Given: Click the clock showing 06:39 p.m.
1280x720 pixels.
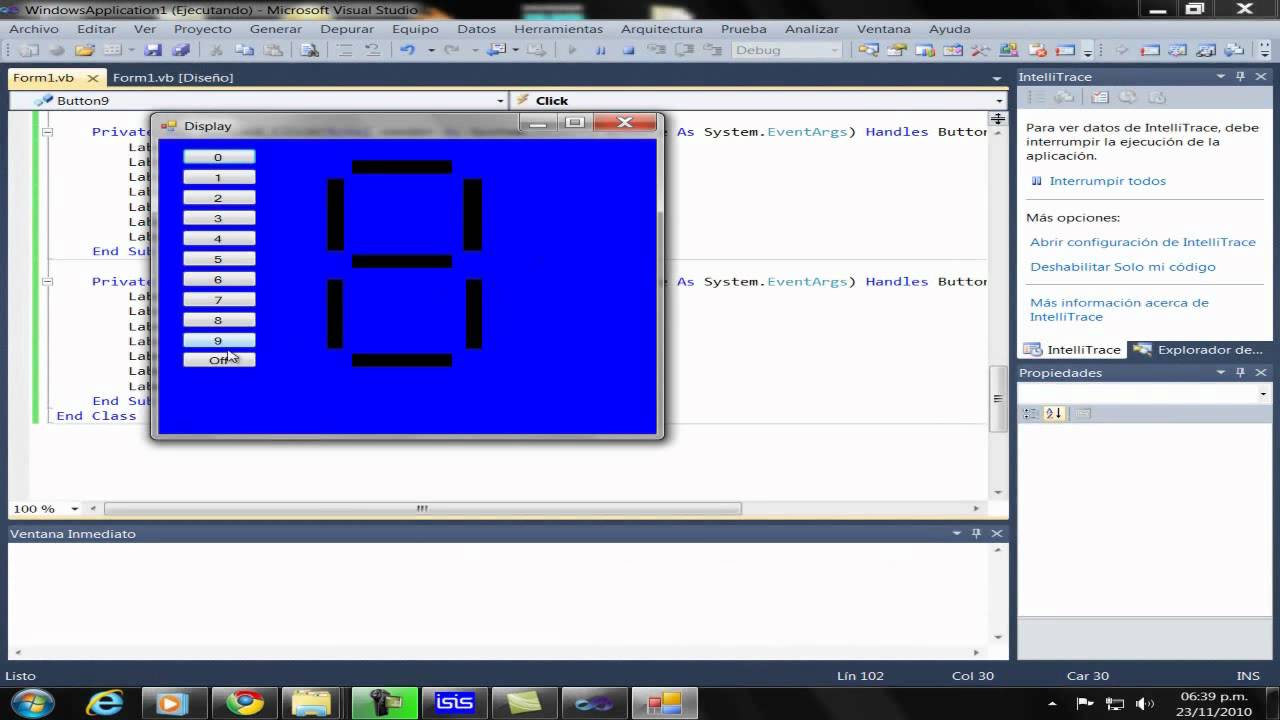Looking at the screenshot, I should (x=1214, y=696).
